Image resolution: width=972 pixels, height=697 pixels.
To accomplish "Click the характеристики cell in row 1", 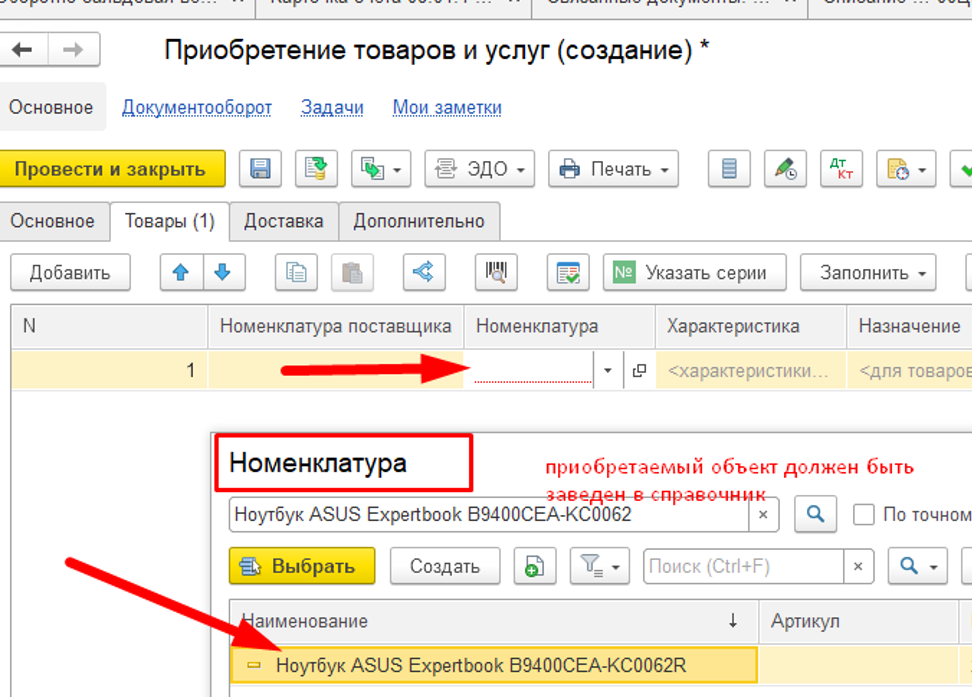I will (x=751, y=370).
